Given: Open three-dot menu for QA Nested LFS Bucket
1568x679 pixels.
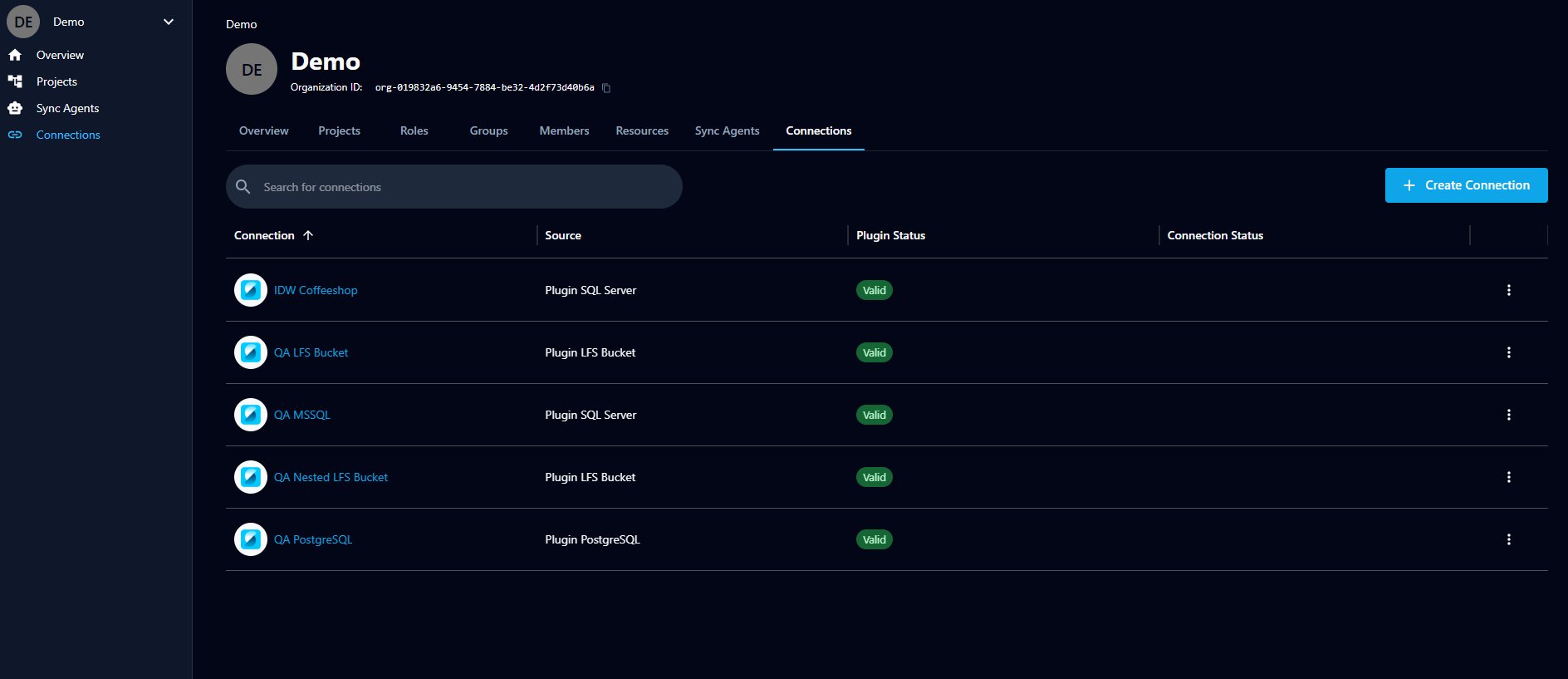Looking at the screenshot, I should 1509,477.
